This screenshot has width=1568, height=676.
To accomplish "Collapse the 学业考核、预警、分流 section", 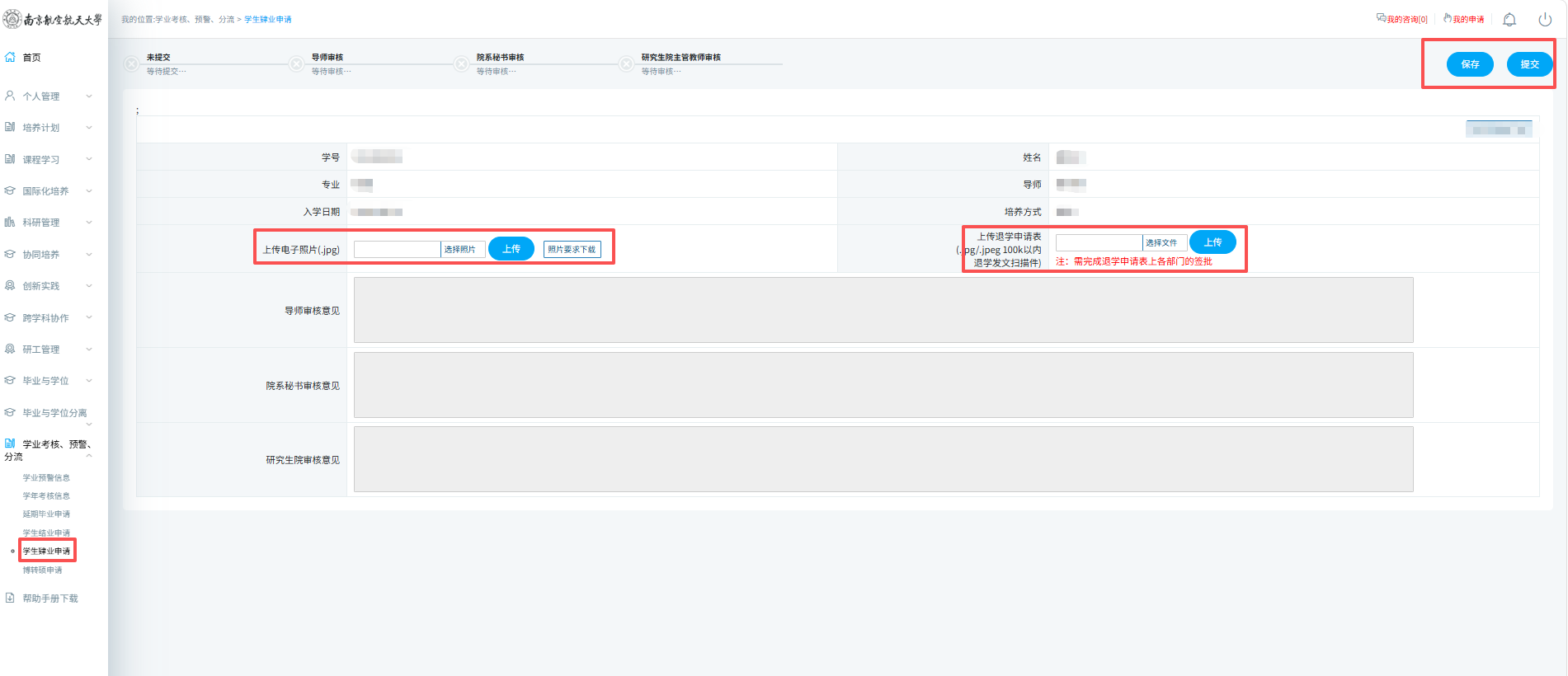I will click(89, 455).
